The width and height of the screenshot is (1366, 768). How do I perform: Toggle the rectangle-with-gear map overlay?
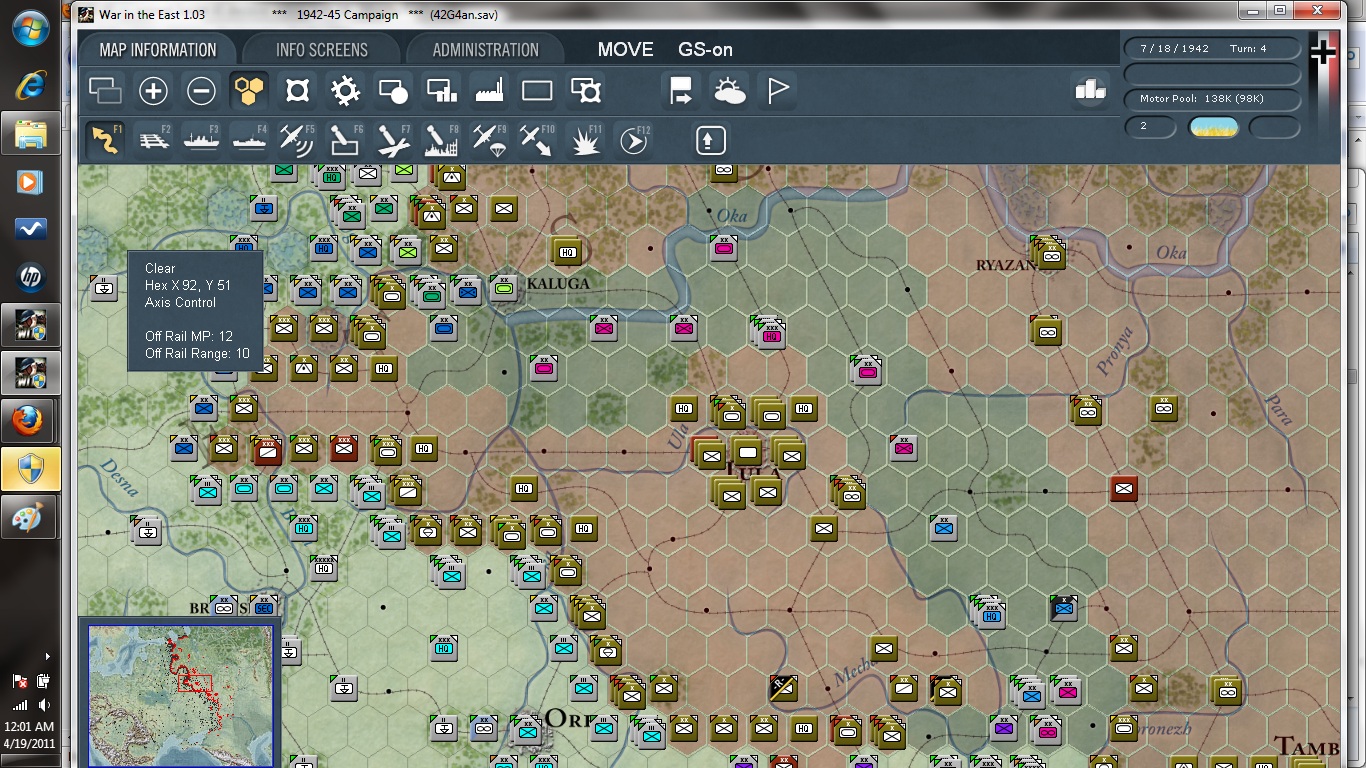pos(585,92)
